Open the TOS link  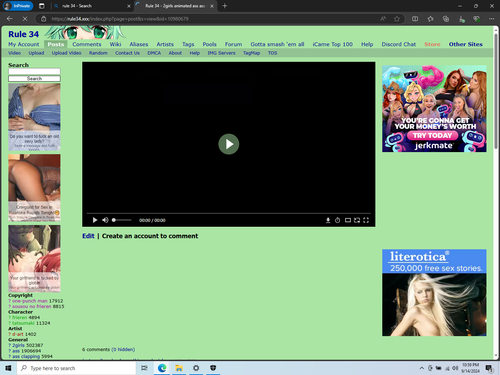tap(272, 53)
